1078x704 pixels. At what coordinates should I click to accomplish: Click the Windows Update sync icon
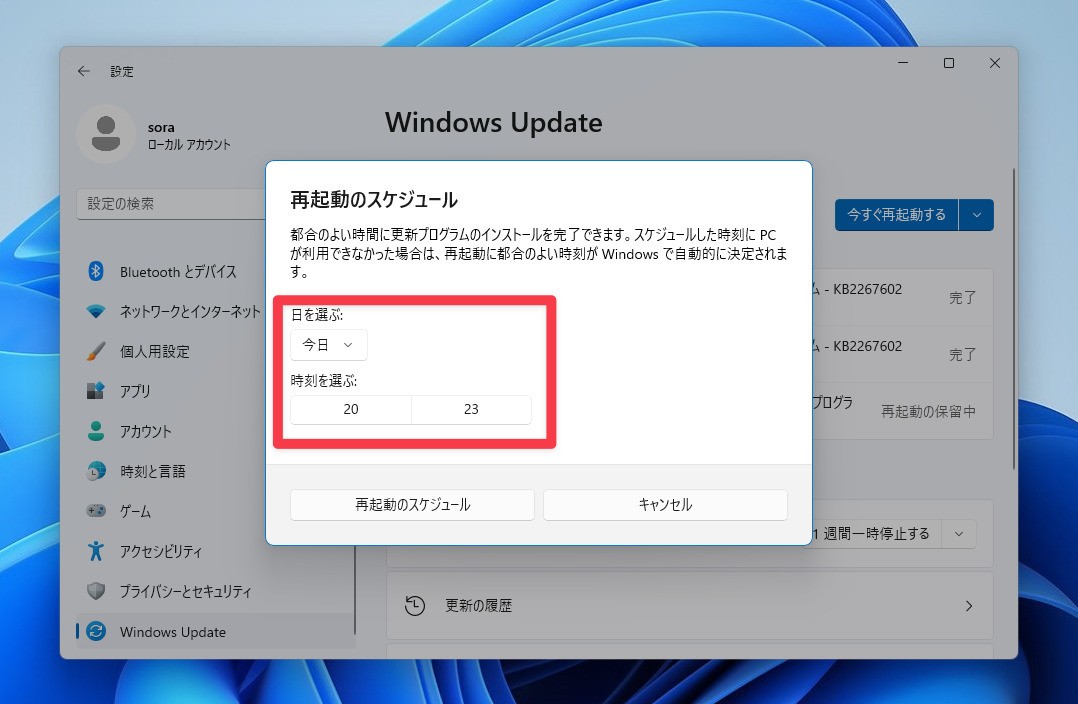[x=96, y=631]
